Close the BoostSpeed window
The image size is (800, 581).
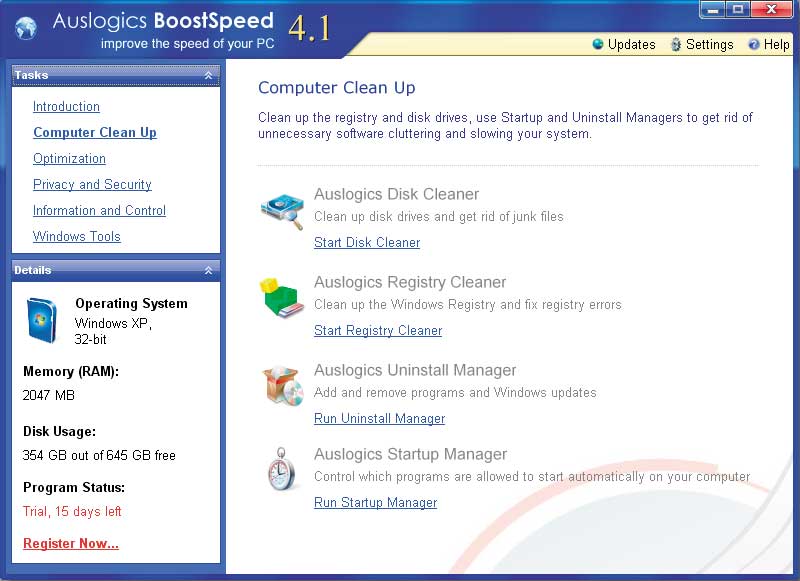(x=772, y=9)
